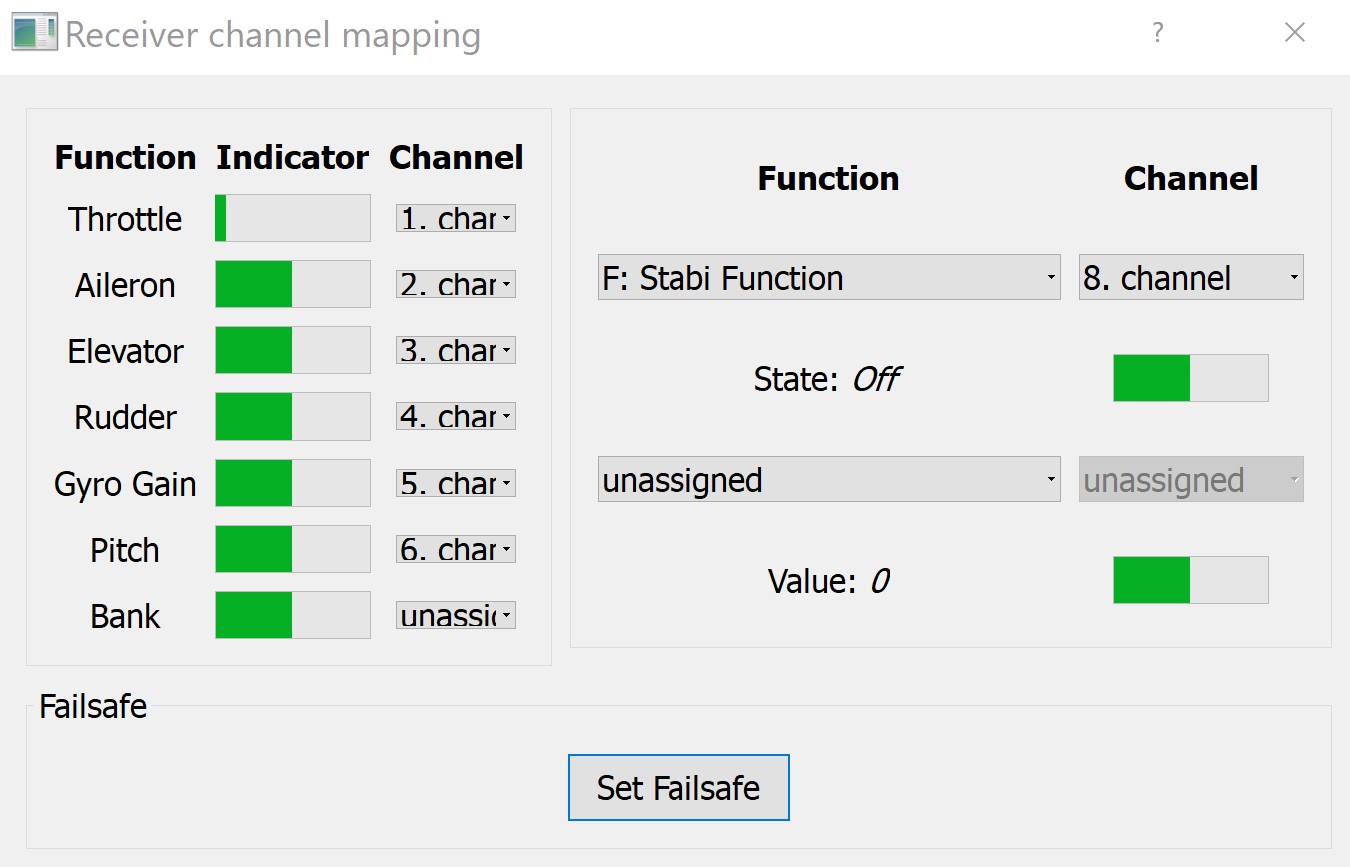Open the Bank channel dropdown

point(456,616)
